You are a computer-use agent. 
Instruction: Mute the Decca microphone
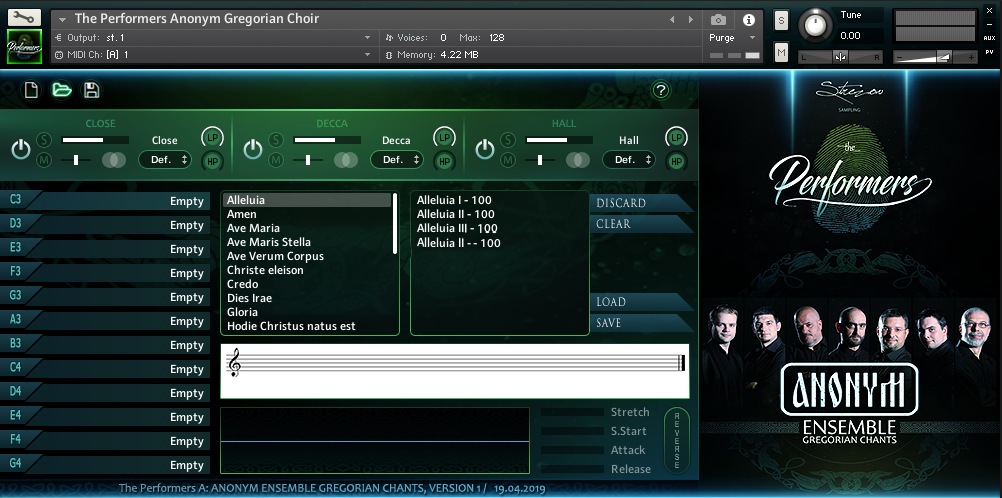point(276,160)
